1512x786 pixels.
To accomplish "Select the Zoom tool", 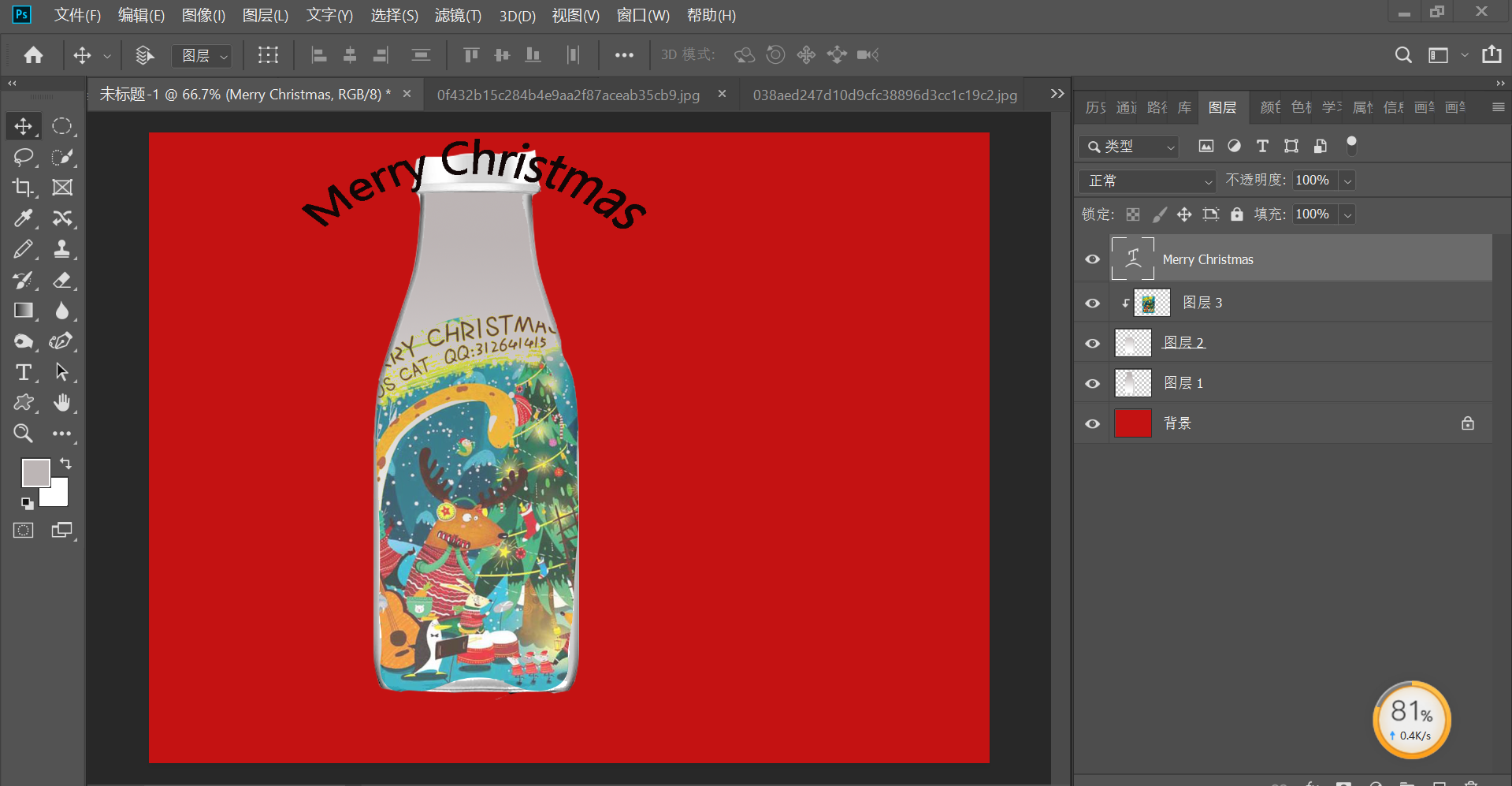I will tap(24, 434).
